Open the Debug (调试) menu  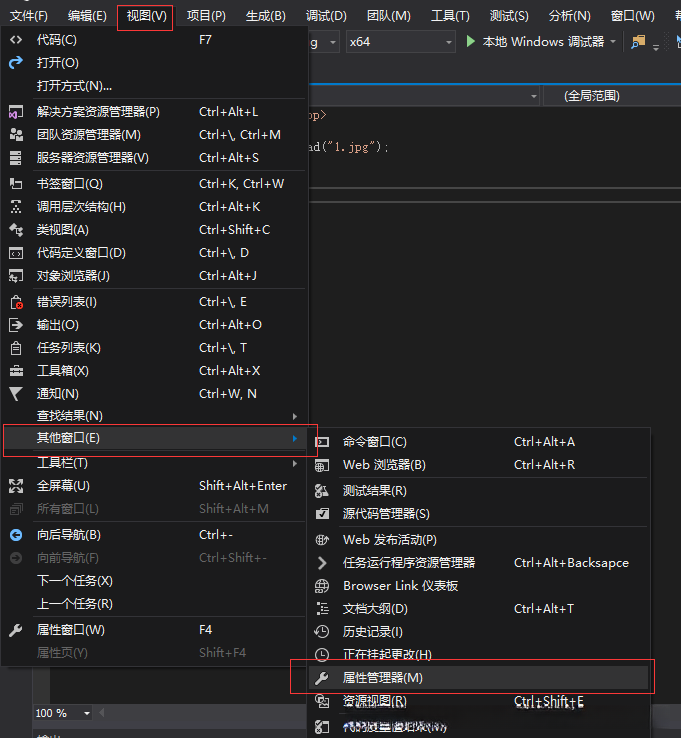tap(326, 16)
